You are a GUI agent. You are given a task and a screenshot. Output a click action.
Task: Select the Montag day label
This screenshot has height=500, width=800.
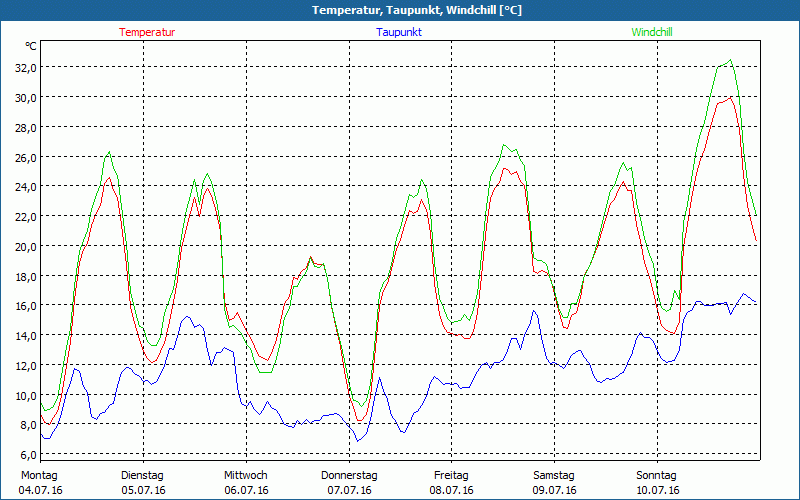(39, 475)
